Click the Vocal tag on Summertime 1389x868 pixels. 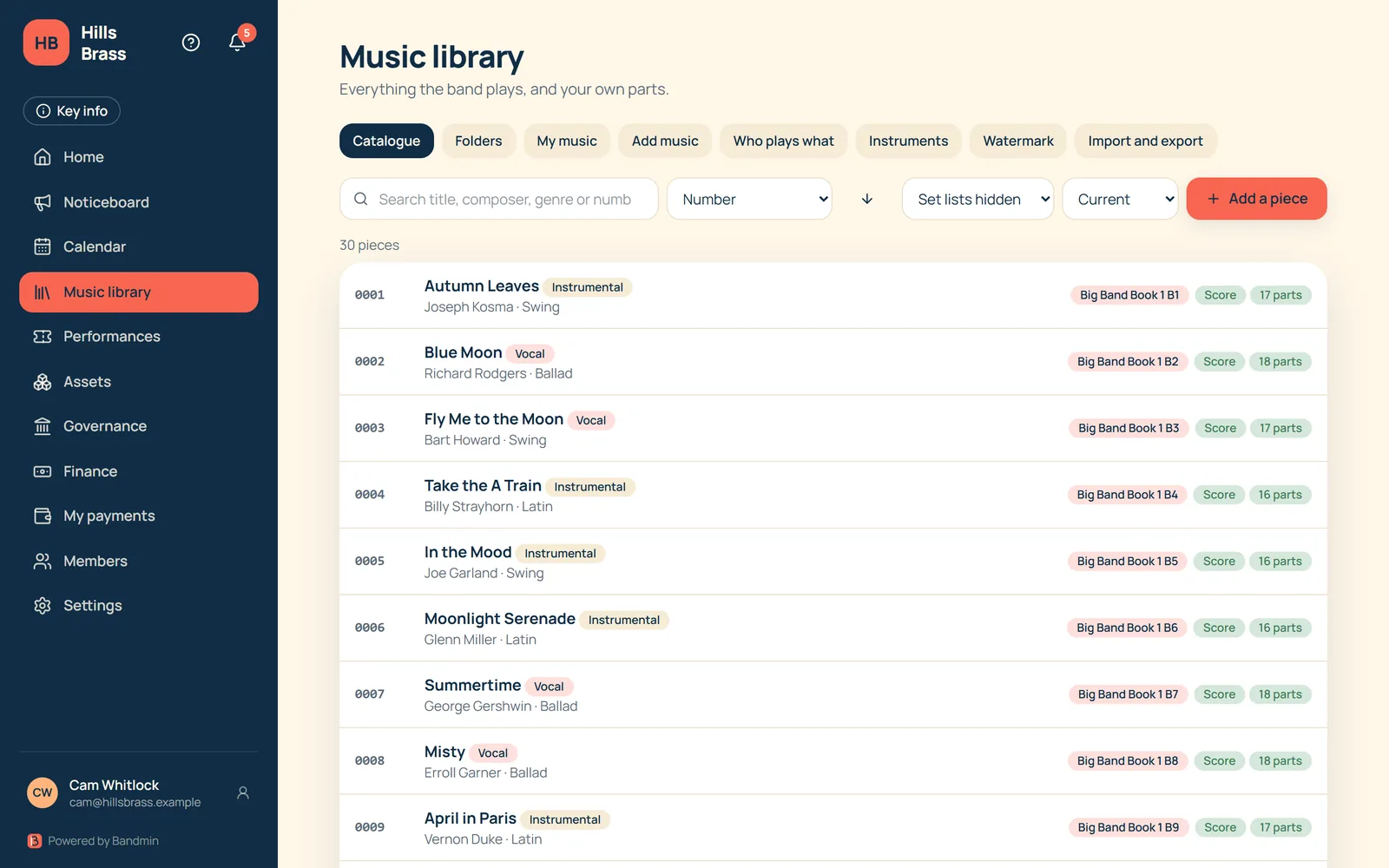tap(549, 687)
